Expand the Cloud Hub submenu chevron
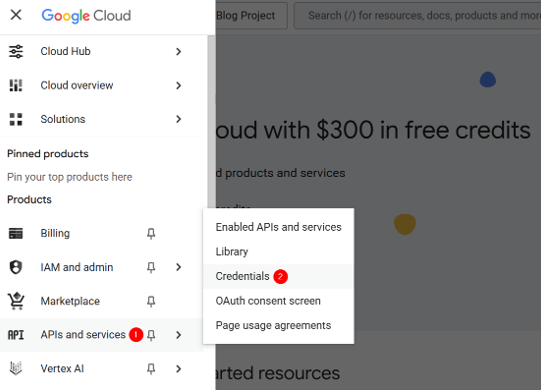Image resolution: width=541 pixels, height=390 pixels. (x=178, y=51)
